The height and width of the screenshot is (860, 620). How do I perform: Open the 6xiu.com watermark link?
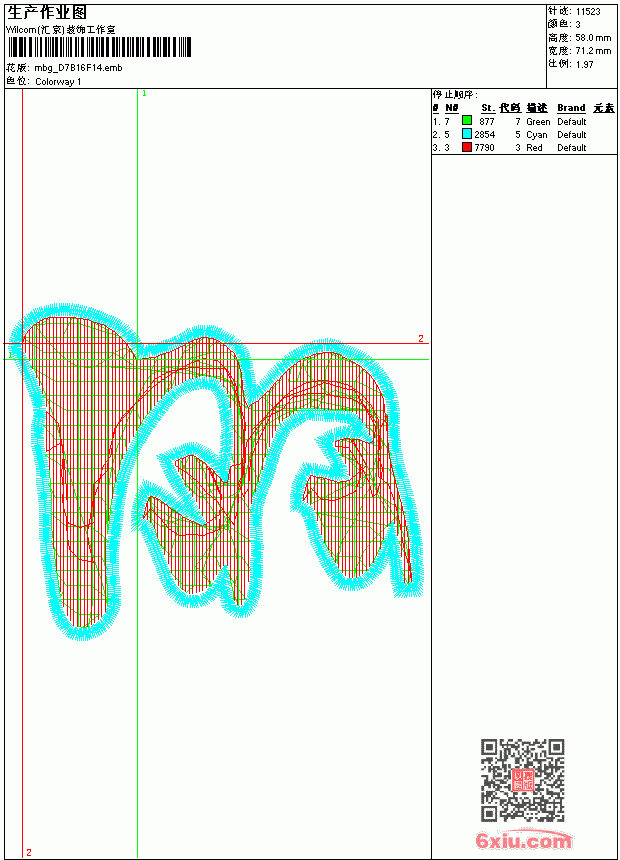(x=523, y=840)
